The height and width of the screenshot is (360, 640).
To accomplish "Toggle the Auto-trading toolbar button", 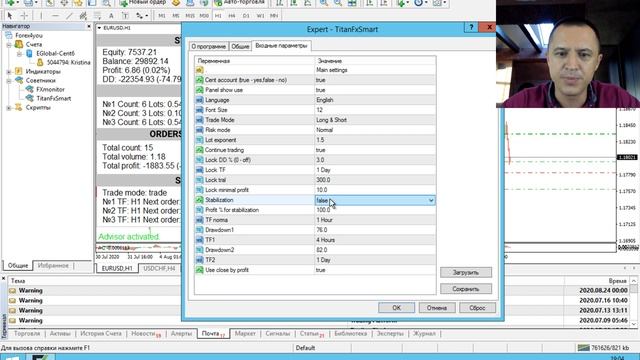I will tap(240, 3).
